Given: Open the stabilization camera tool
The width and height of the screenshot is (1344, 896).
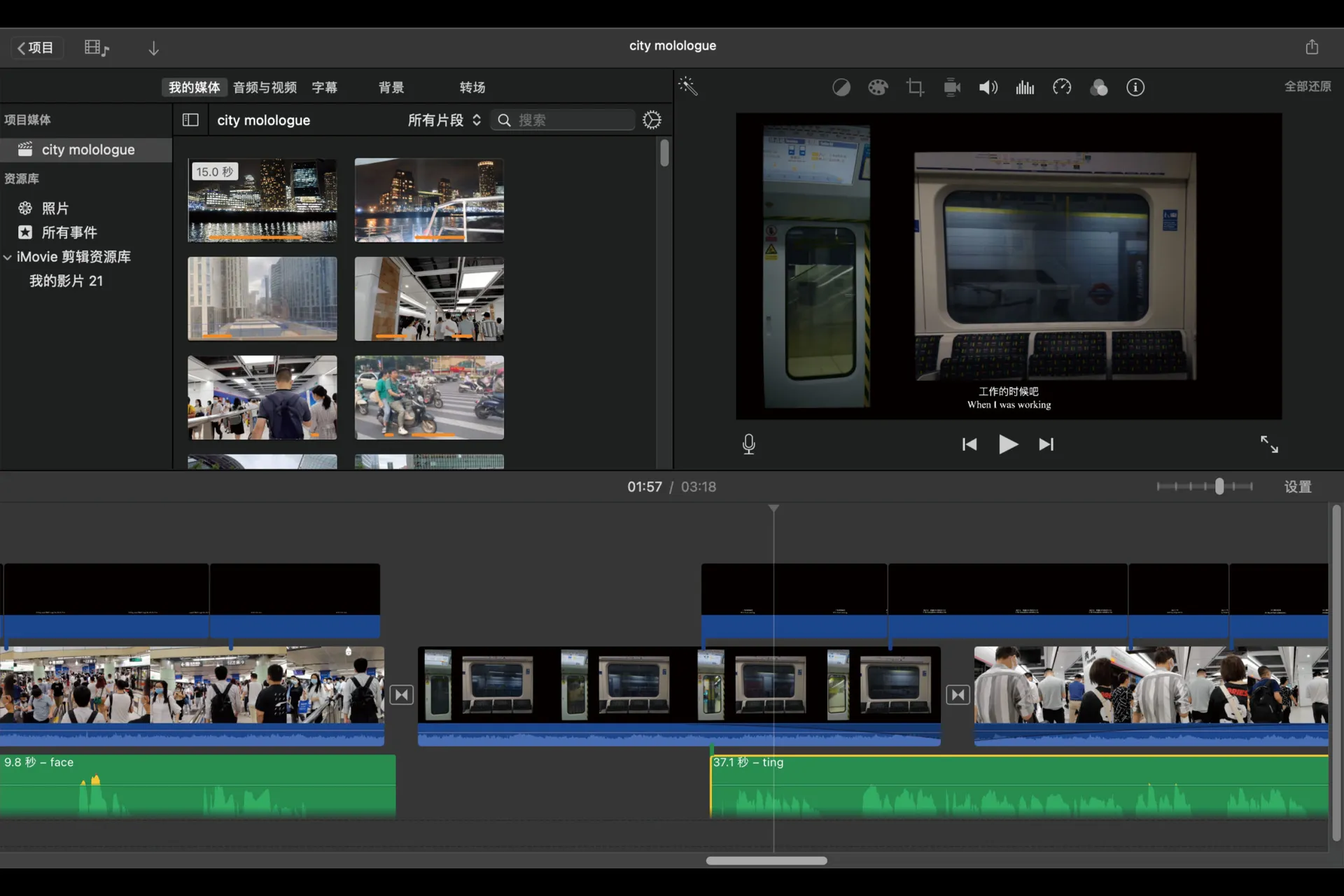Looking at the screenshot, I should click(x=952, y=87).
